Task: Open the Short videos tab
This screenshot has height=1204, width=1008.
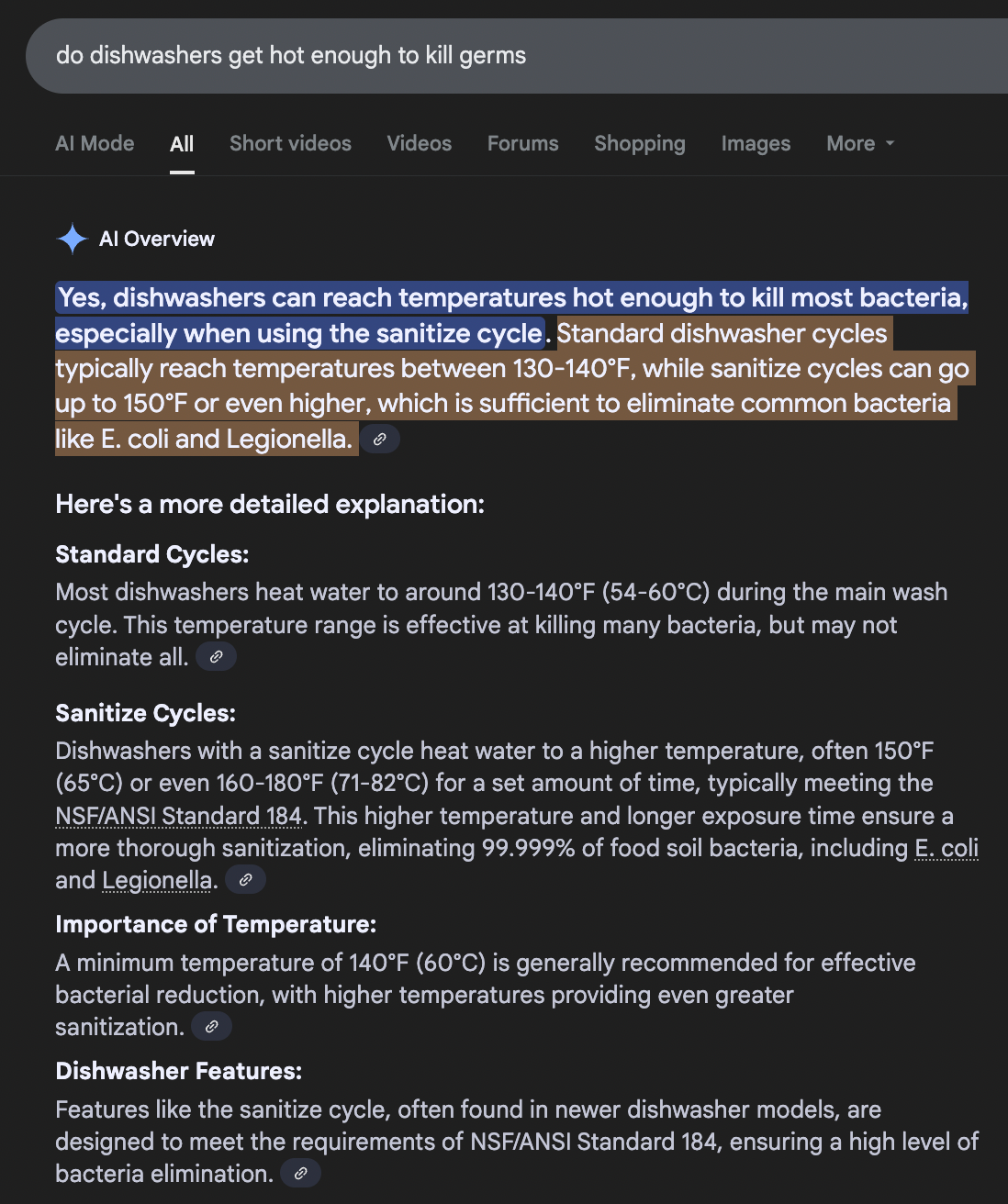Action: [290, 144]
